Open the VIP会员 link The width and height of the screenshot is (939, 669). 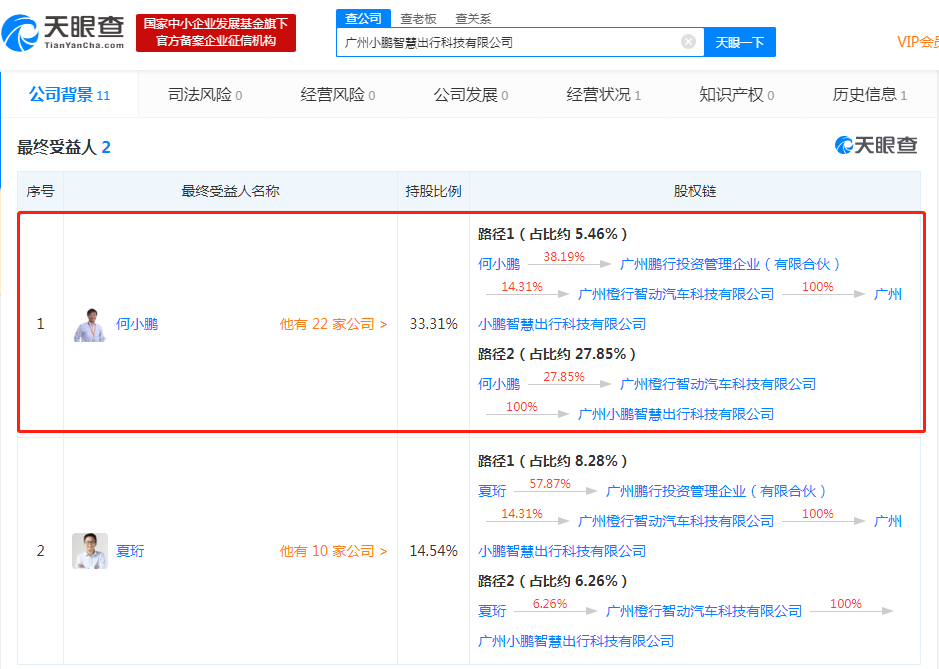[917, 42]
